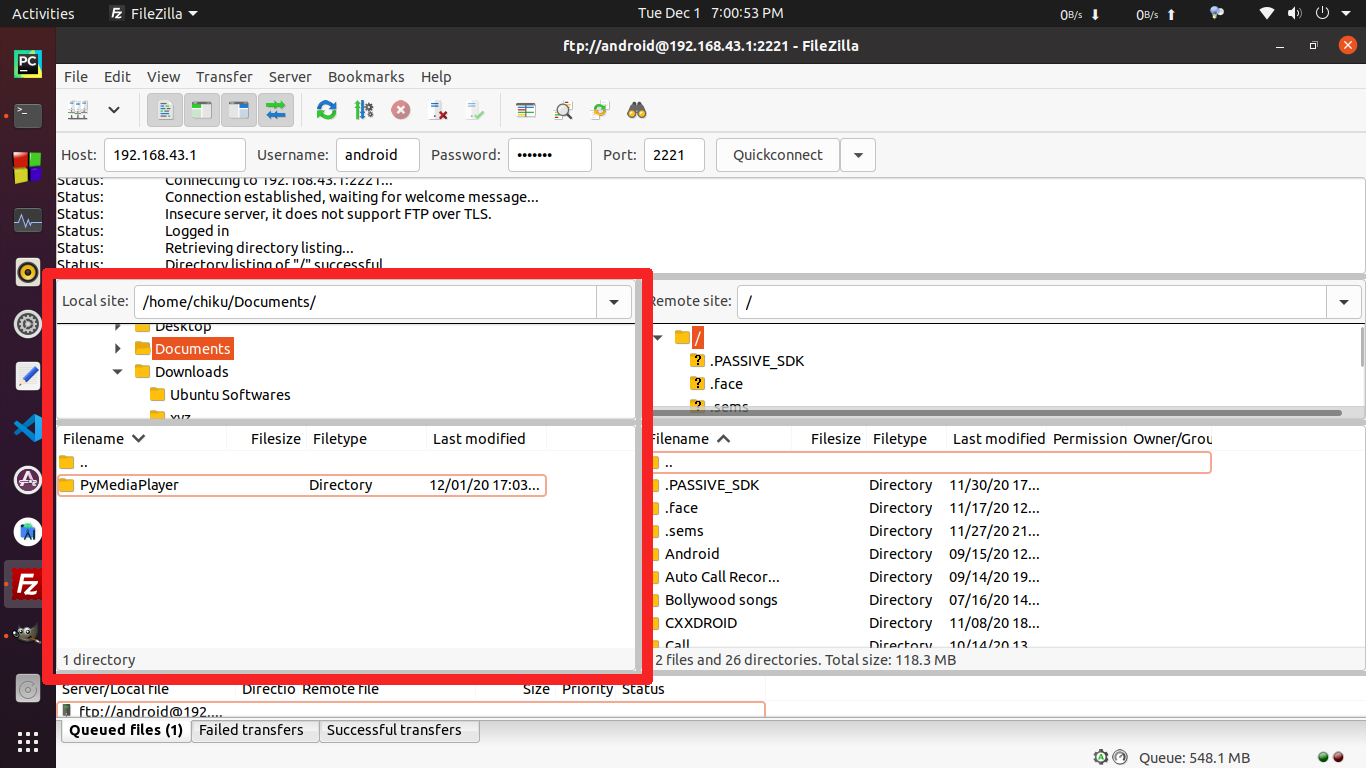Cancel the current operation
Image resolution: width=1366 pixels, height=768 pixels.
[400, 110]
